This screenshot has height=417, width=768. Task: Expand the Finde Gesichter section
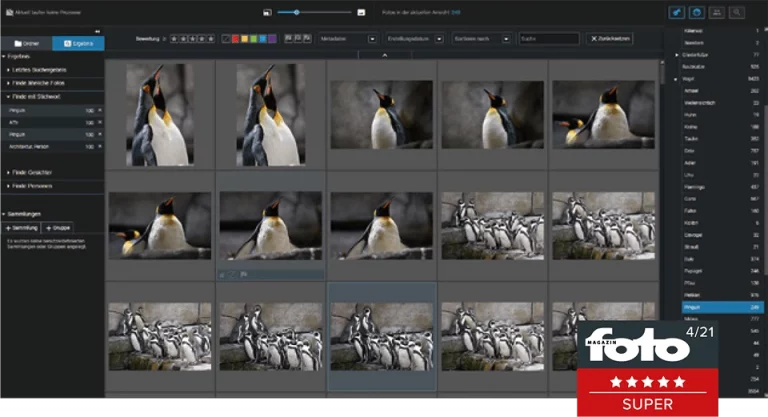[30, 173]
